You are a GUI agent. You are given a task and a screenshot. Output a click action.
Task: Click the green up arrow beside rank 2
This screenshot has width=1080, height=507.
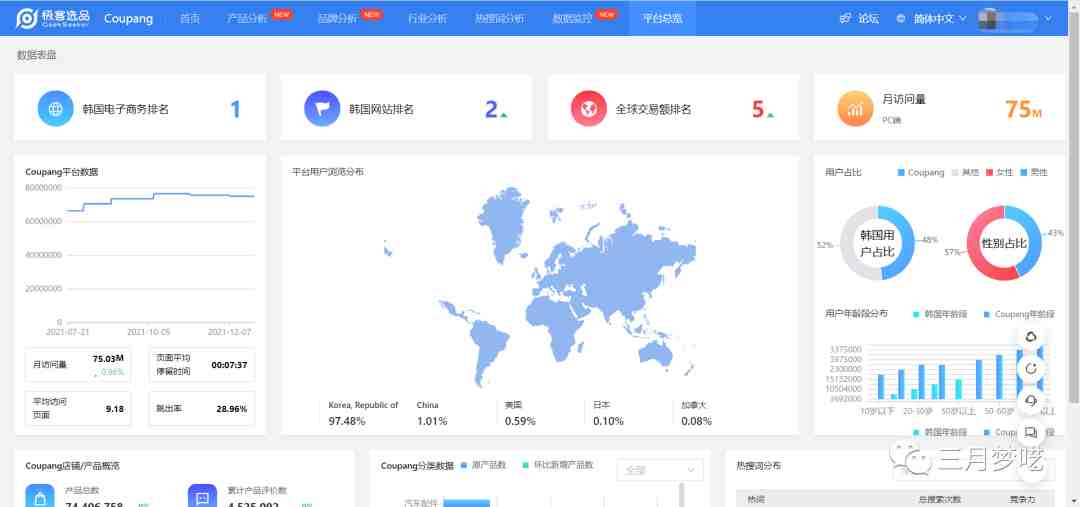tap(504, 114)
